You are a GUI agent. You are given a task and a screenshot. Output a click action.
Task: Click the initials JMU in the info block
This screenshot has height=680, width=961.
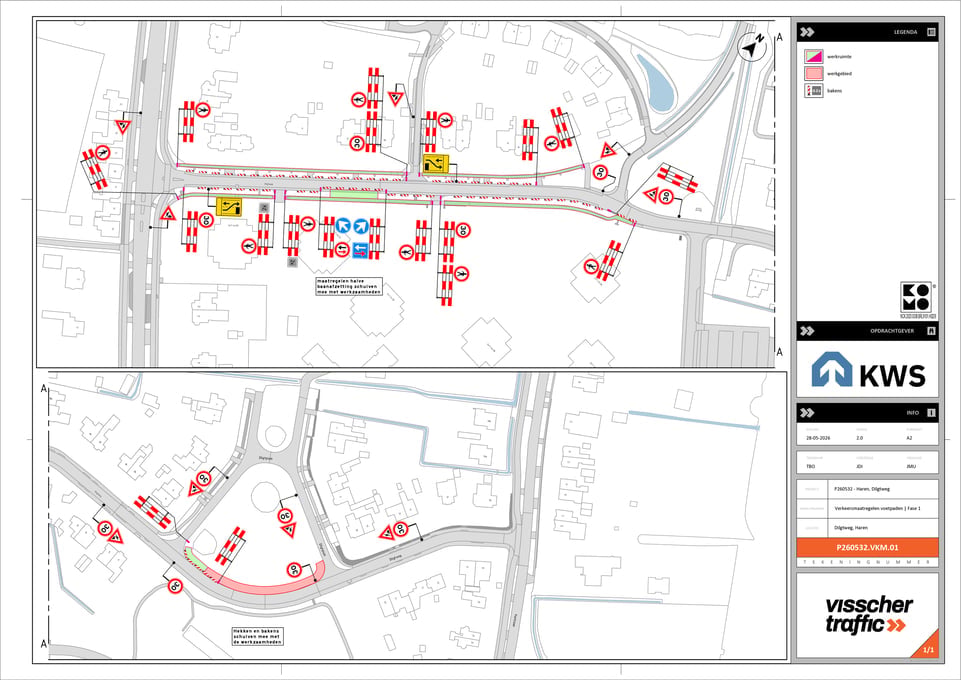pyautogui.click(x=910, y=466)
